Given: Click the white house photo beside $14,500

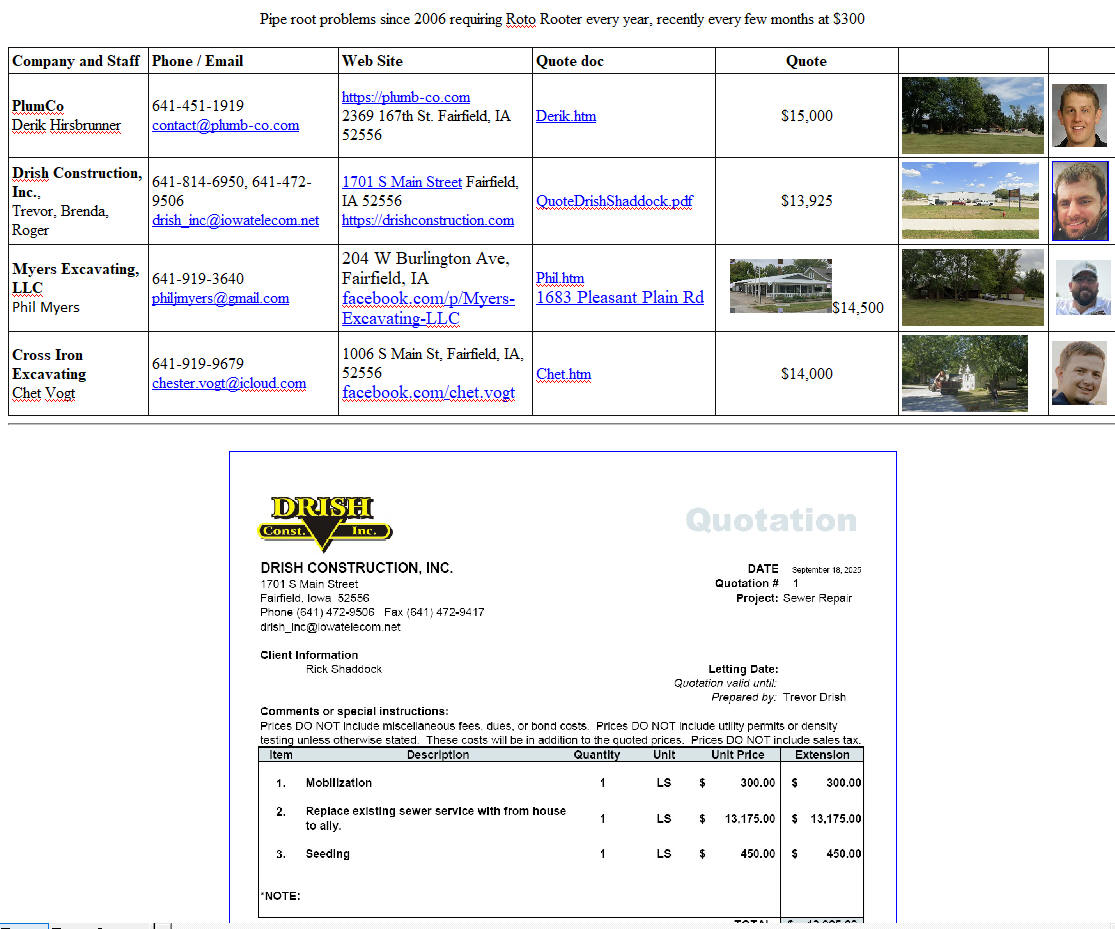Looking at the screenshot, I should [x=780, y=286].
